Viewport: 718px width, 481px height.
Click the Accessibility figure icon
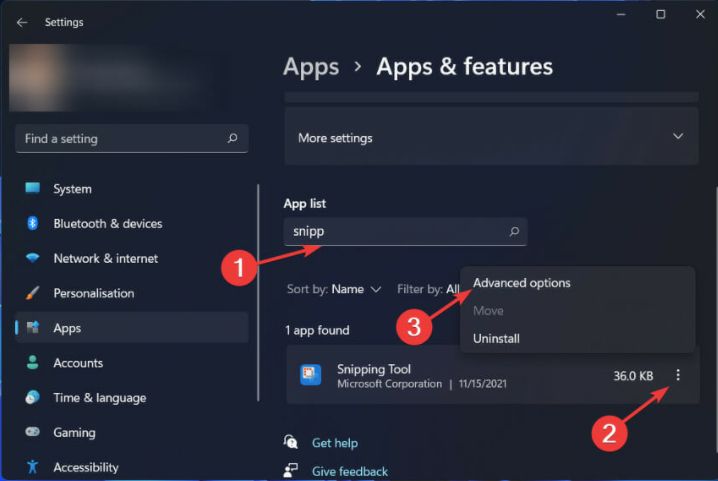pos(33,467)
